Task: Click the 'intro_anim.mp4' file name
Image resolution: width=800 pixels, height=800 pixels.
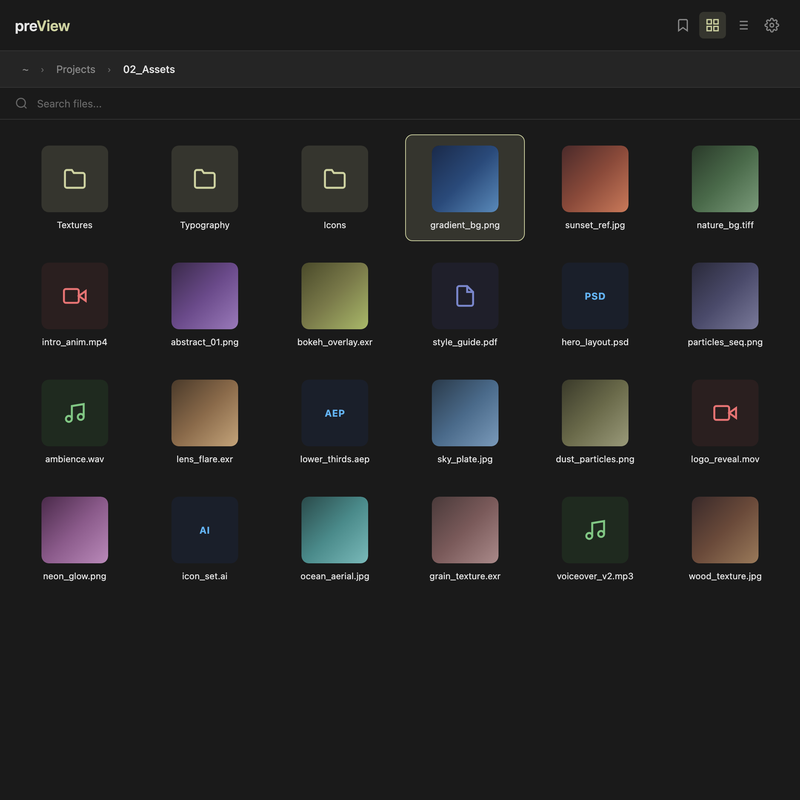Action: pyautogui.click(x=74, y=342)
